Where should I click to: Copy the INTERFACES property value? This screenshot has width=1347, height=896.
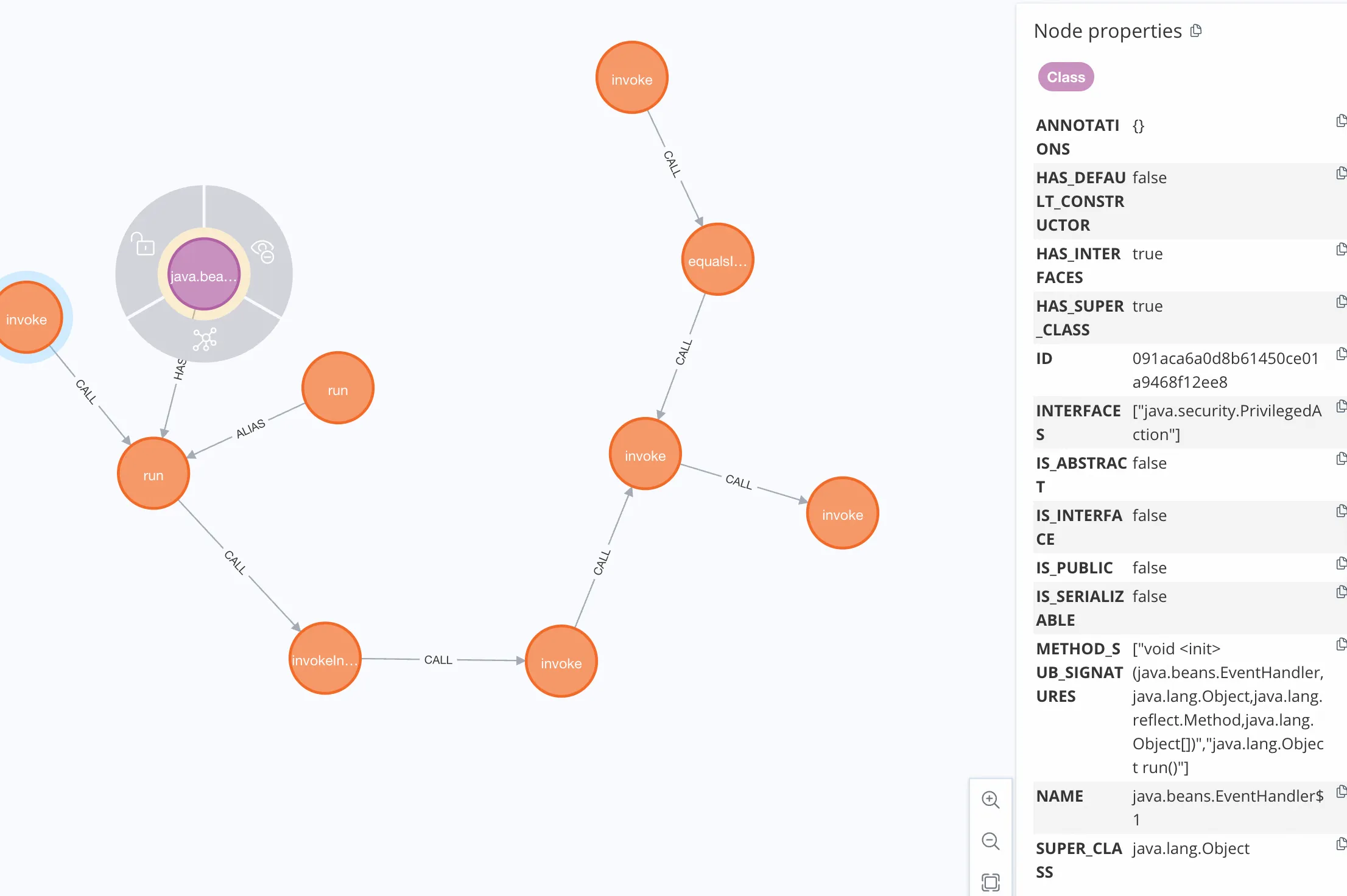coord(1340,407)
